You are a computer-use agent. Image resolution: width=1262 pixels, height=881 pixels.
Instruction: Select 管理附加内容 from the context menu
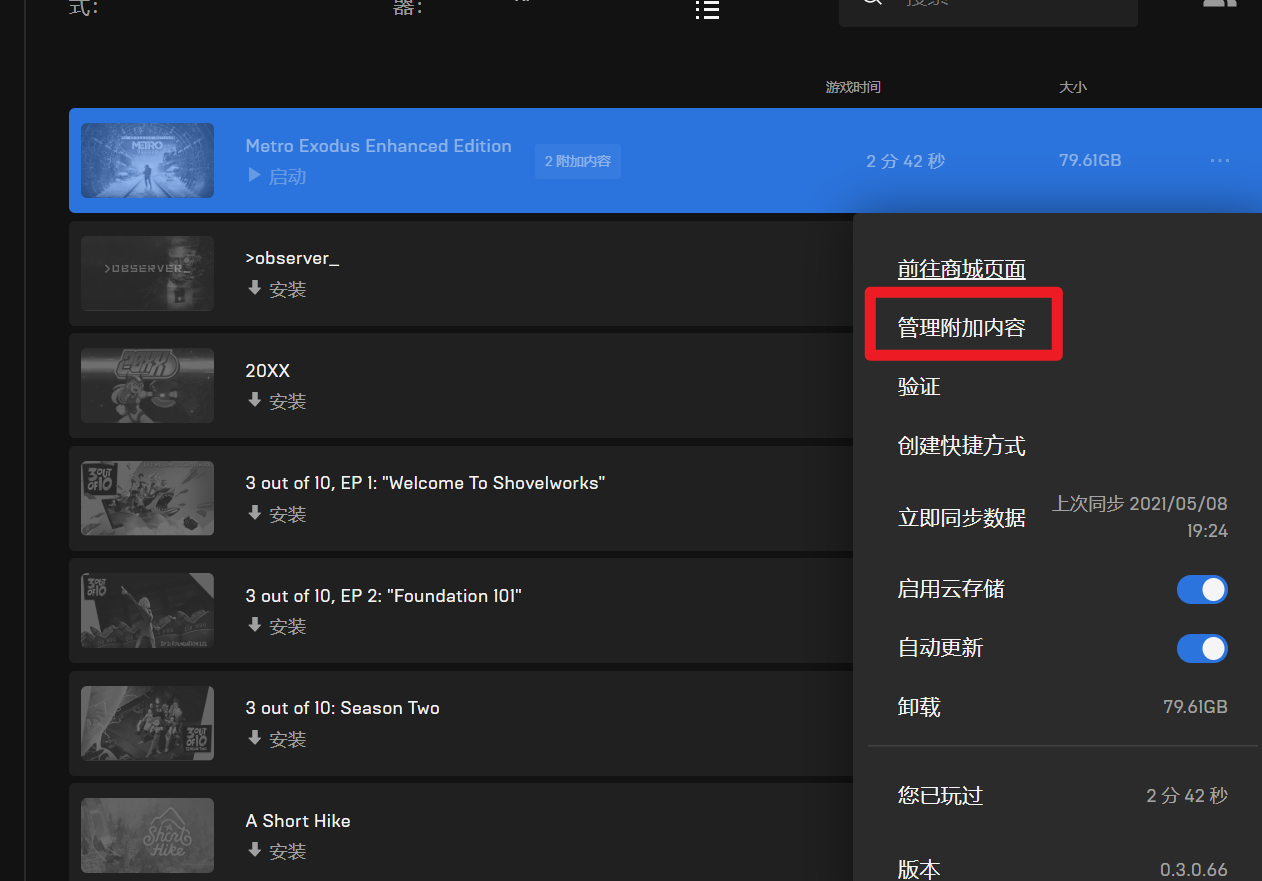click(962, 327)
